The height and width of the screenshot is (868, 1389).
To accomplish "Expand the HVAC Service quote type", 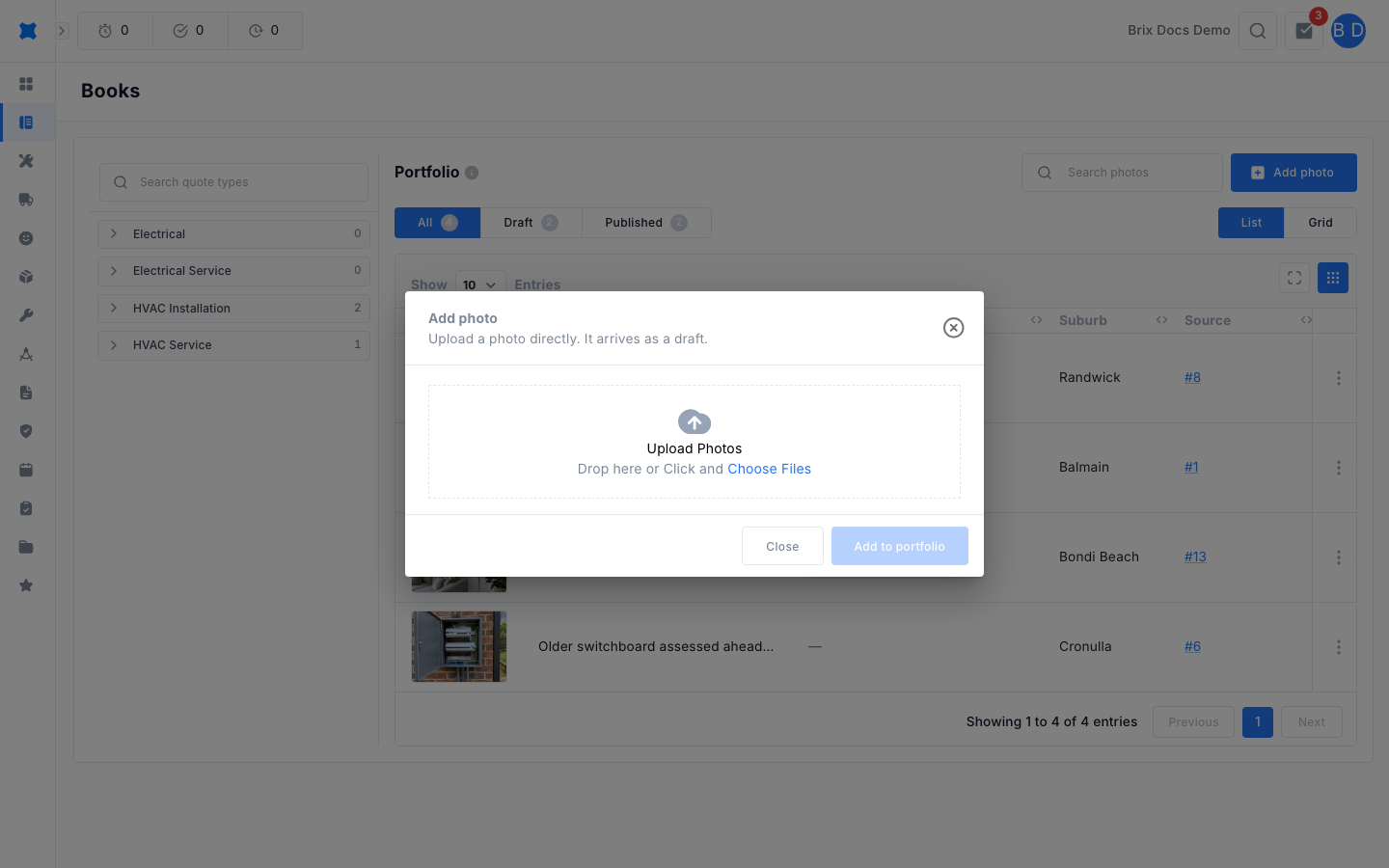I will [x=234, y=345].
